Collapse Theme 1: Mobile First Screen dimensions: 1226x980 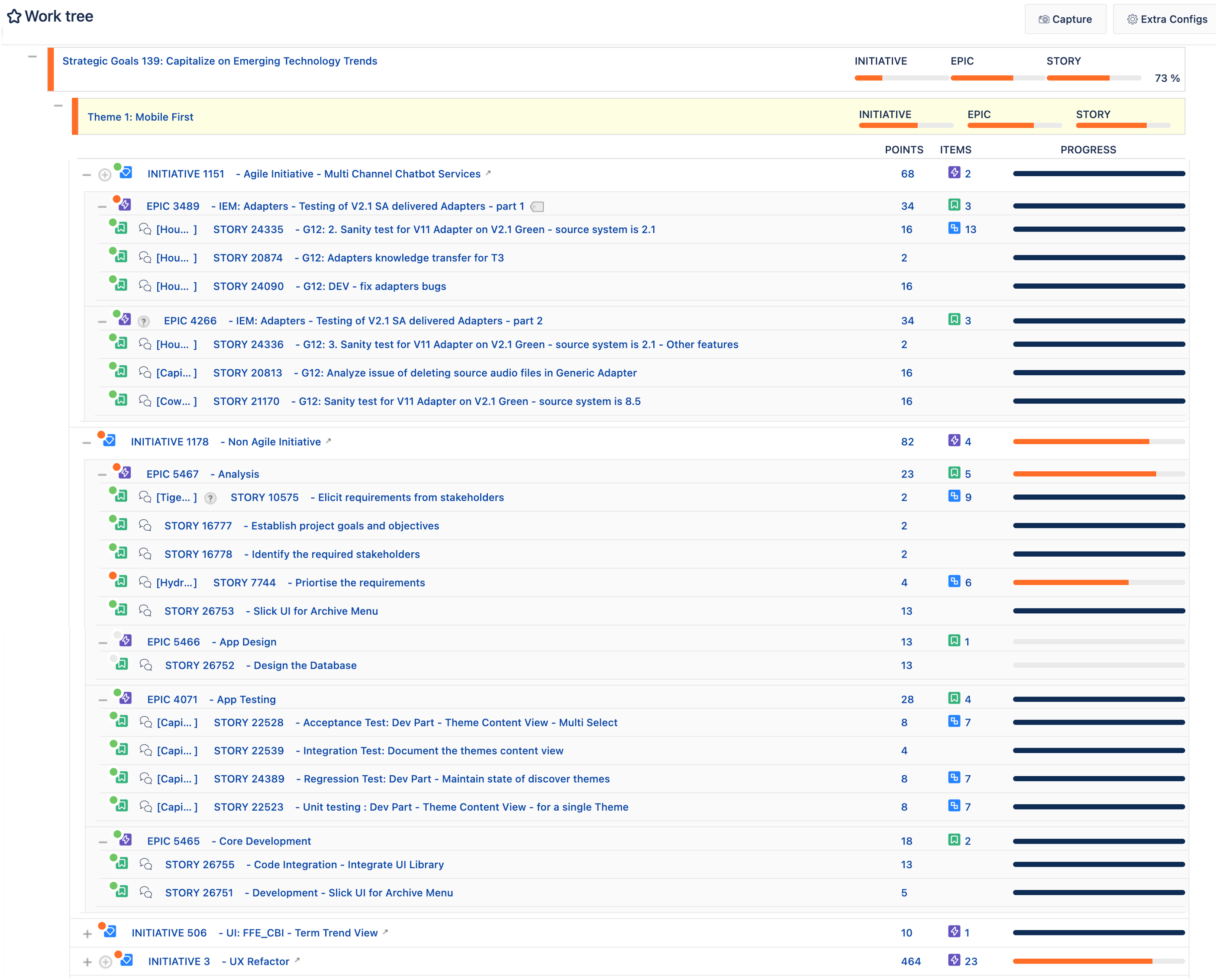[x=58, y=106]
